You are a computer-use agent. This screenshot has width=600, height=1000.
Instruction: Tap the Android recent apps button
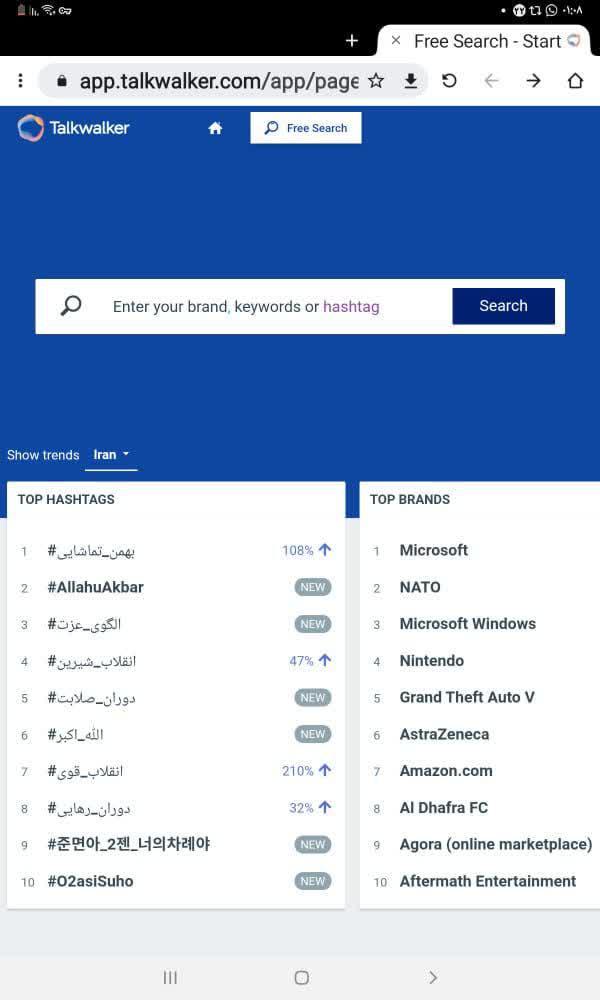click(170, 977)
